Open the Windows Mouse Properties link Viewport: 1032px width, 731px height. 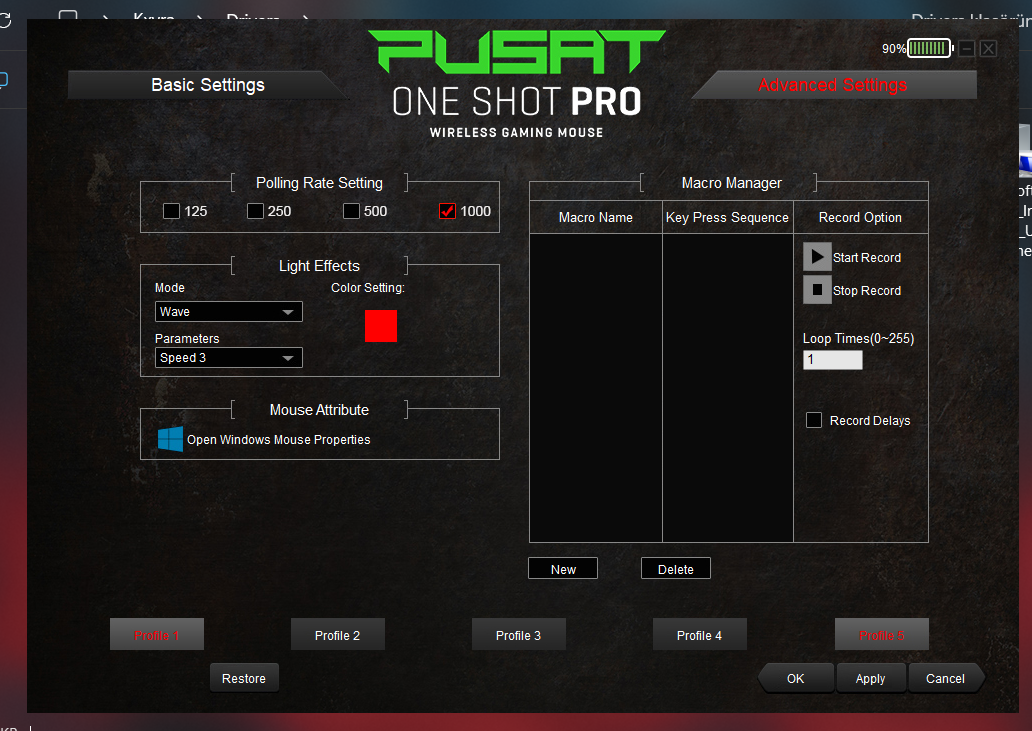(278, 440)
